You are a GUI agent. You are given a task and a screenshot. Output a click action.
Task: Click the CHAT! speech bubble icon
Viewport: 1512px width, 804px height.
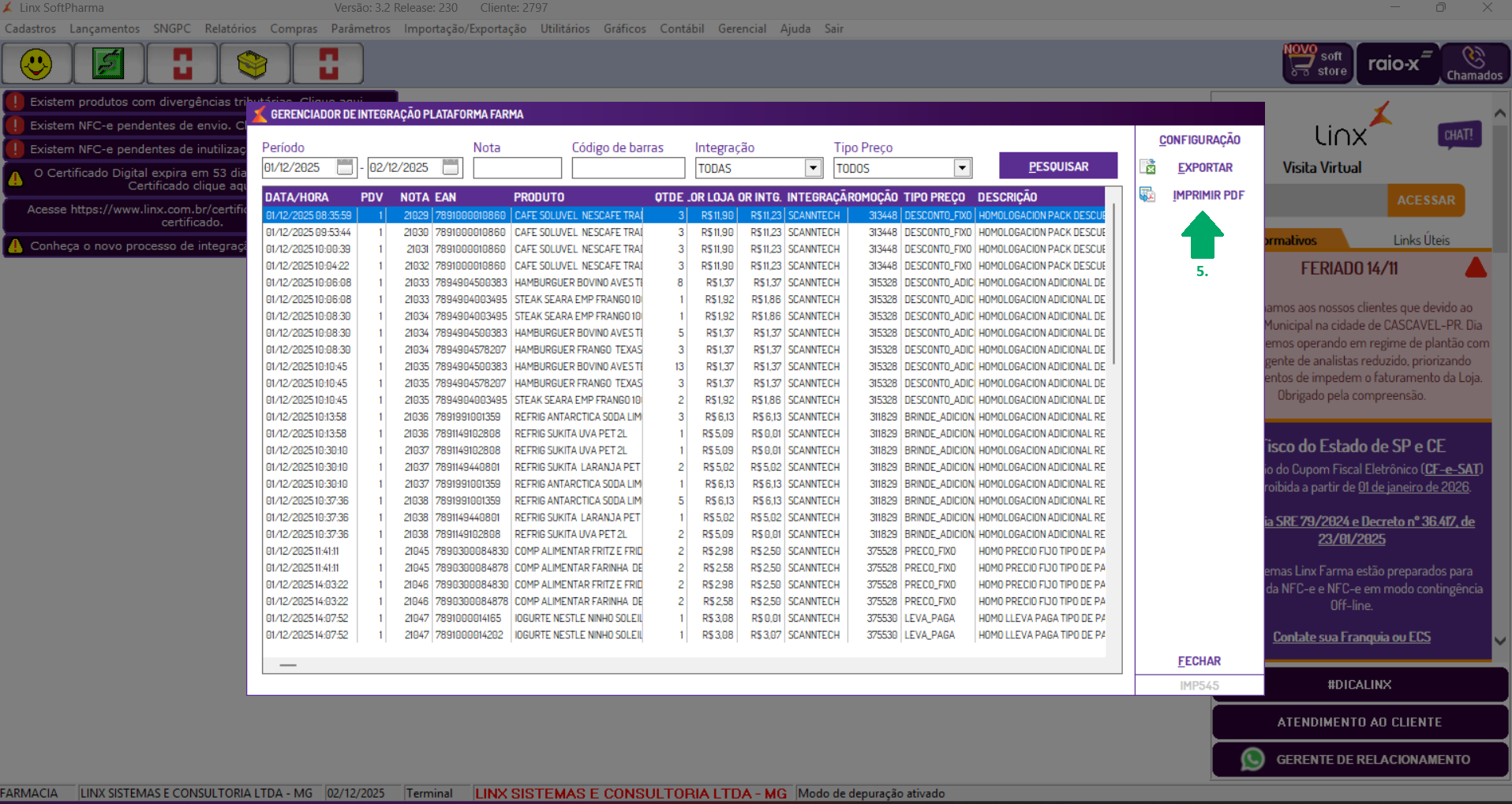point(1459,136)
